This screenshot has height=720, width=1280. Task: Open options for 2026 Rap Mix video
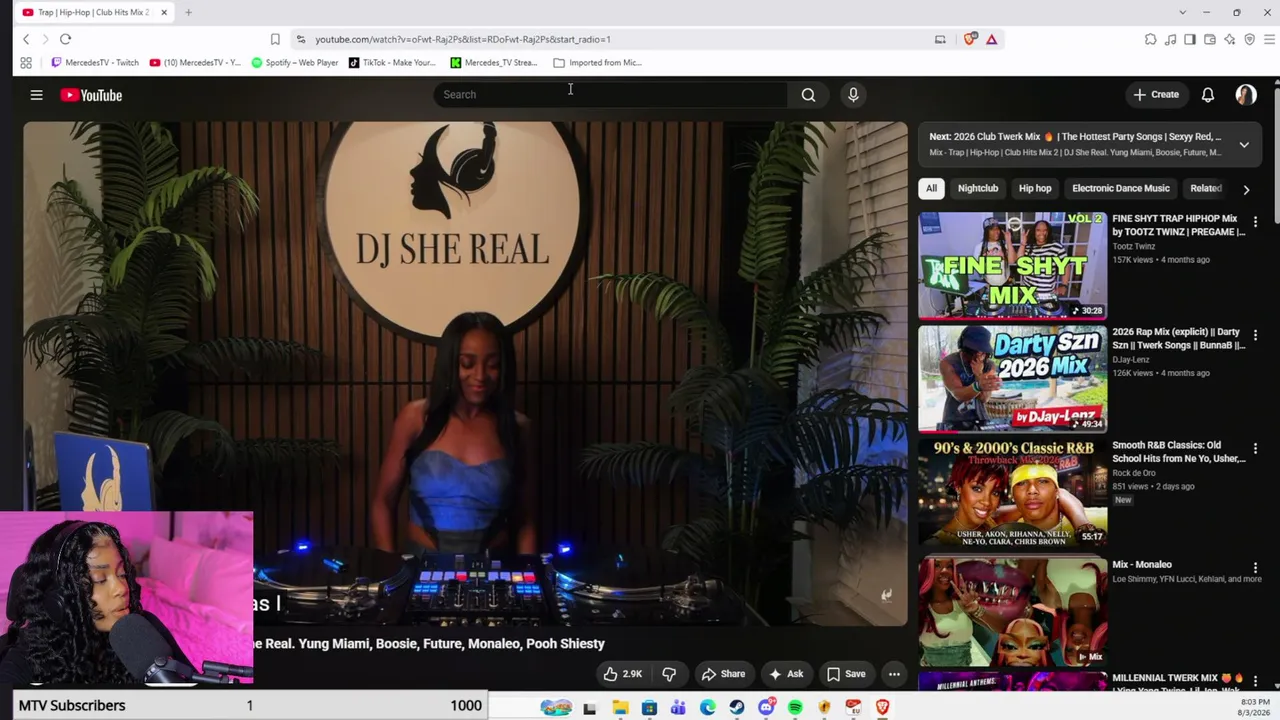pyautogui.click(x=1256, y=335)
